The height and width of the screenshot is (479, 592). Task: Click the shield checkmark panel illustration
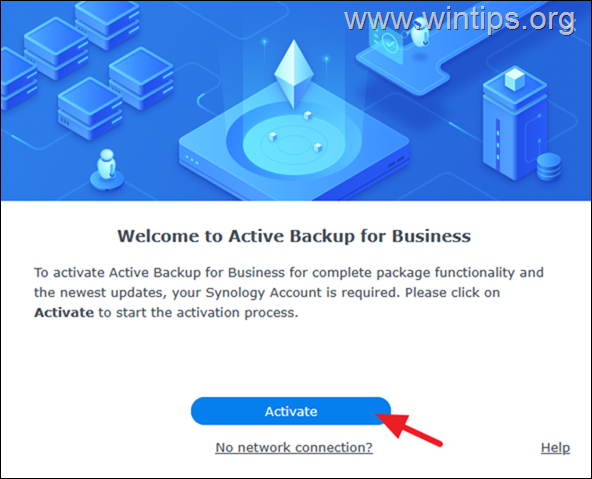[x=388, y=43]
